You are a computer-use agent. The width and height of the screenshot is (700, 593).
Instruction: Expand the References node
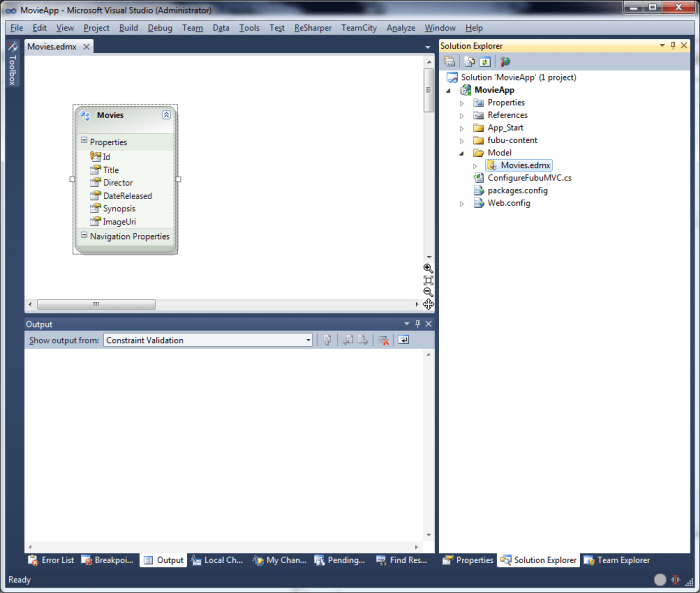point(462,115)
